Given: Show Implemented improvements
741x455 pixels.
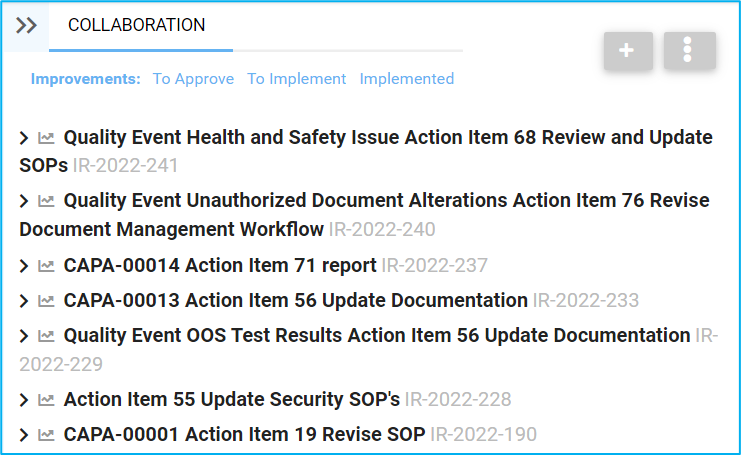Looking at the screenshot, I should [x=407, y=79].
